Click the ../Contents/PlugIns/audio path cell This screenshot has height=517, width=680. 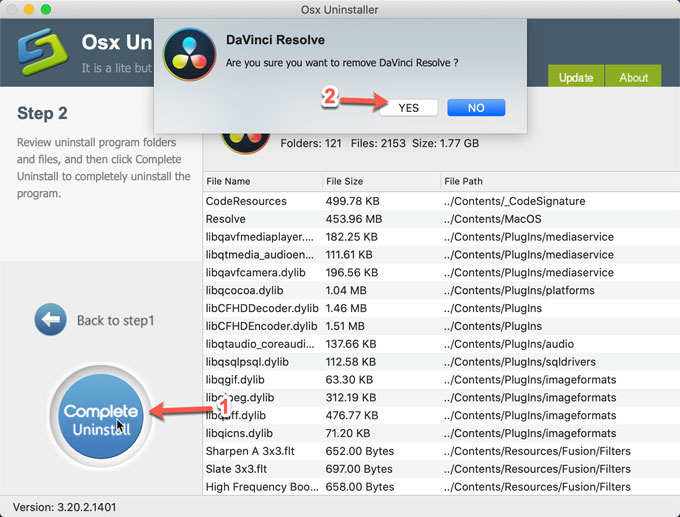tap(509, 344)
